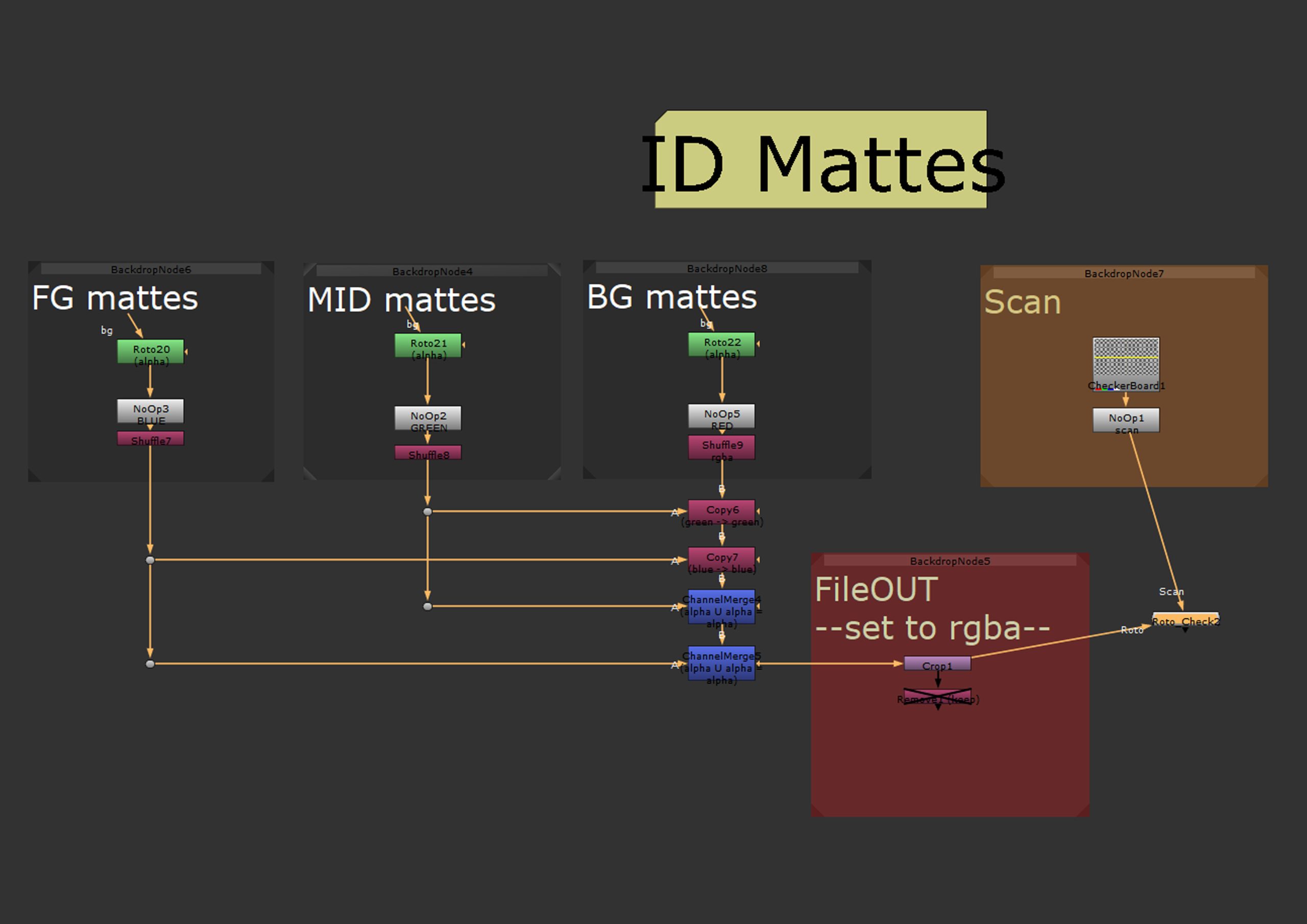1307x924 pixels.
Task: Select the NoOp1 scan node
Action: [x=1125, y=420]
